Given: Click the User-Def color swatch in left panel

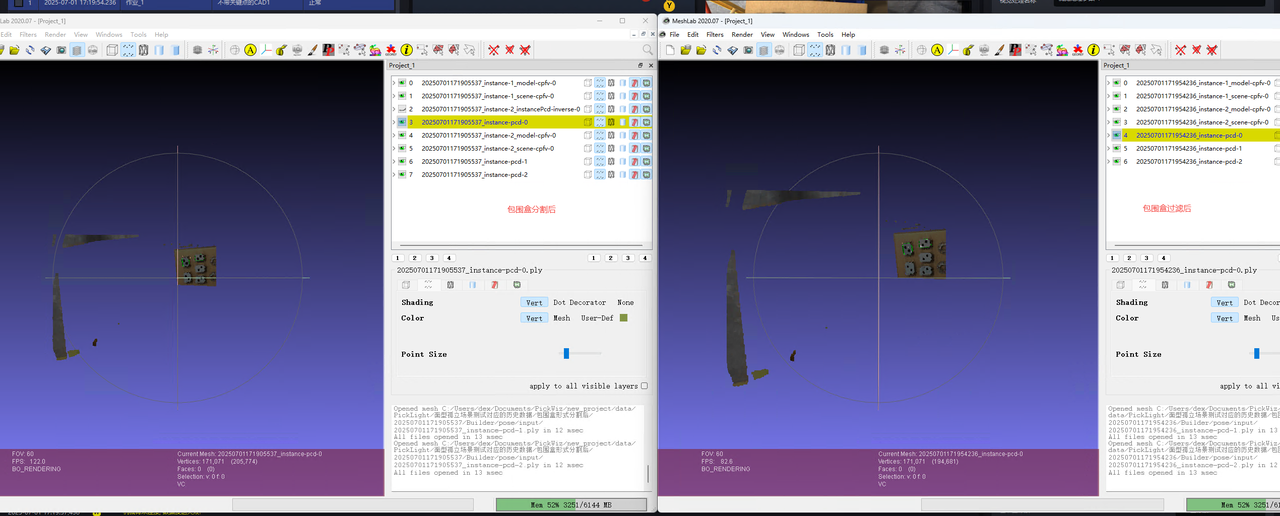Looking at the screenshot, I should point(623,318).
